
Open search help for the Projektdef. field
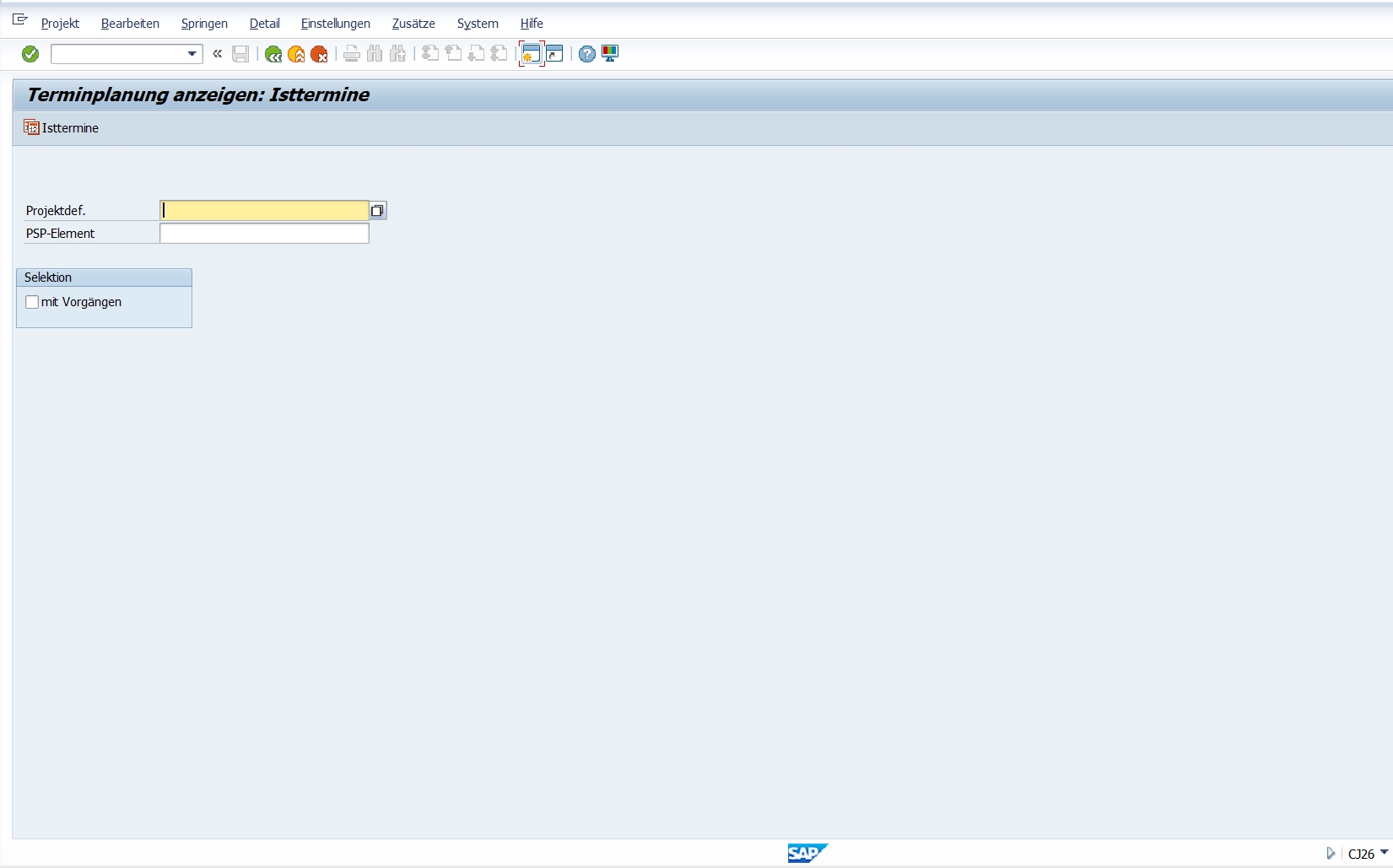[378, 211]
